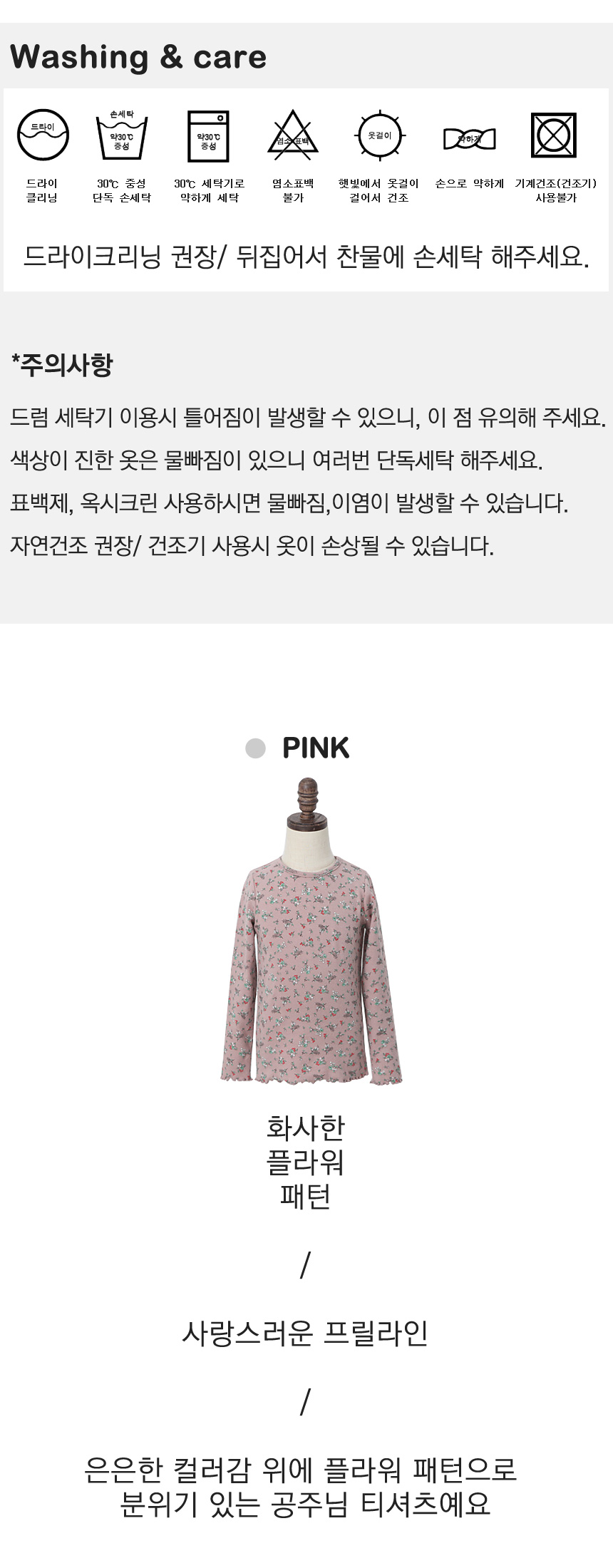
Task: Click the 색상이 진한 옷은 warning line
Action: [x=277, y=460]
